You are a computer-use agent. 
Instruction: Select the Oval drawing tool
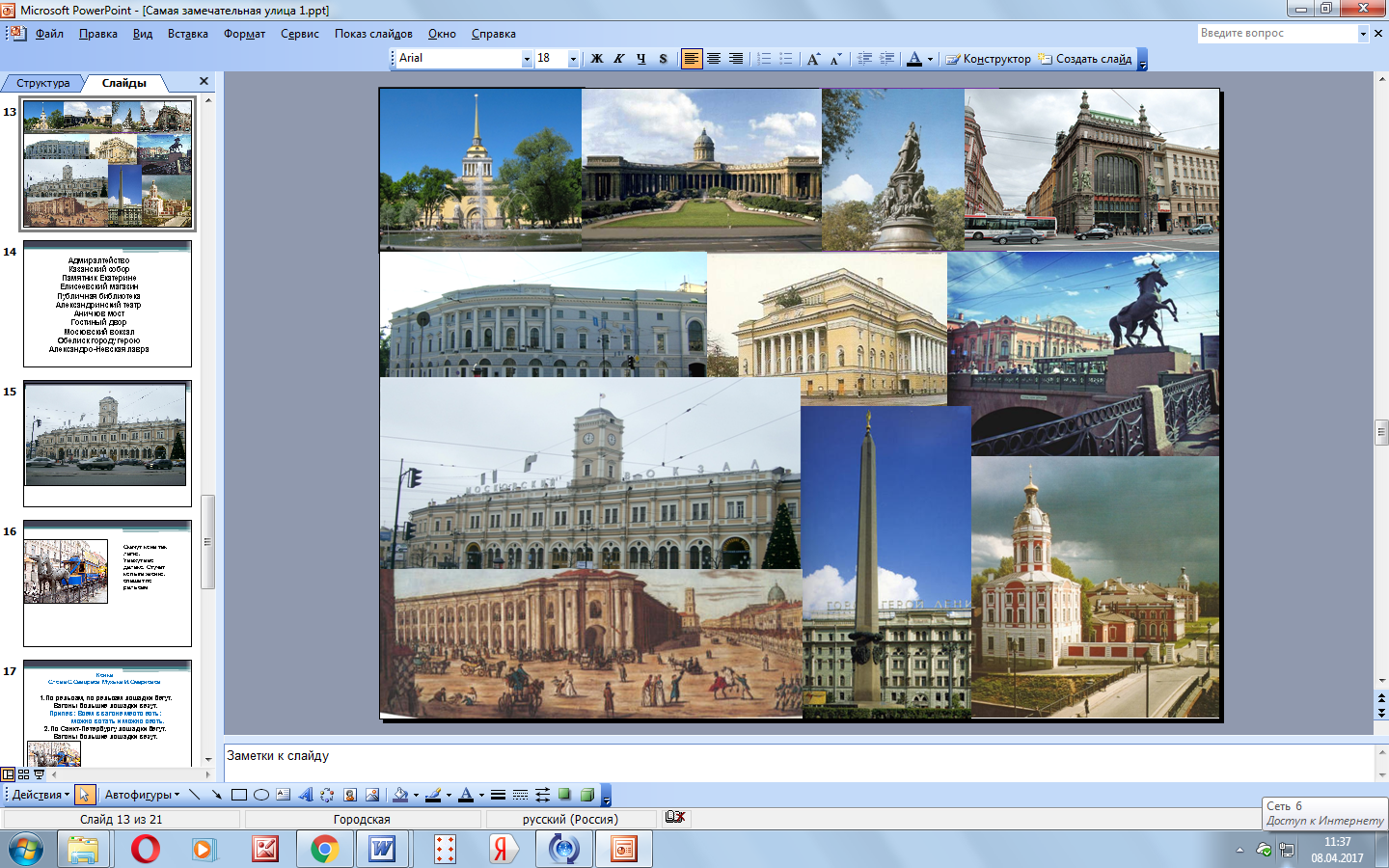pyautogui.click(x=260, y=795)
